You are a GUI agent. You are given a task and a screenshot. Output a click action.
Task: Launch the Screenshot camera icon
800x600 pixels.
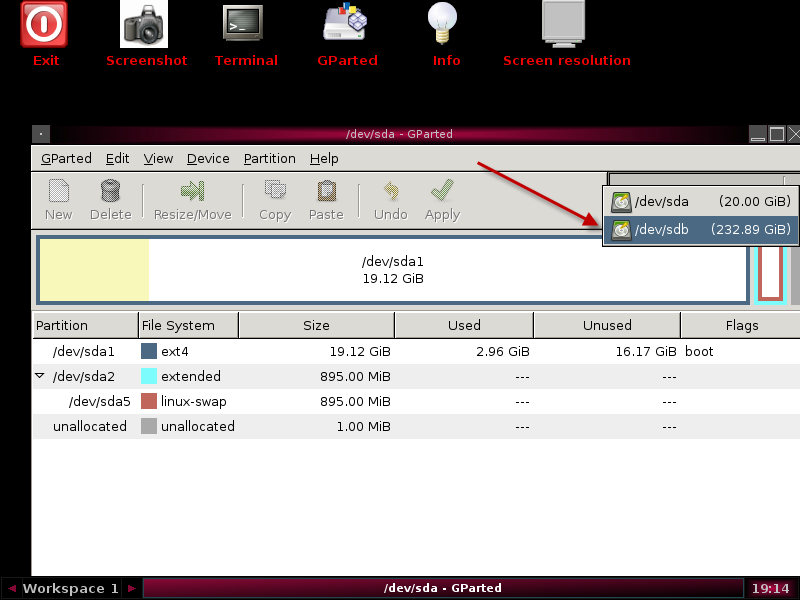144,24
